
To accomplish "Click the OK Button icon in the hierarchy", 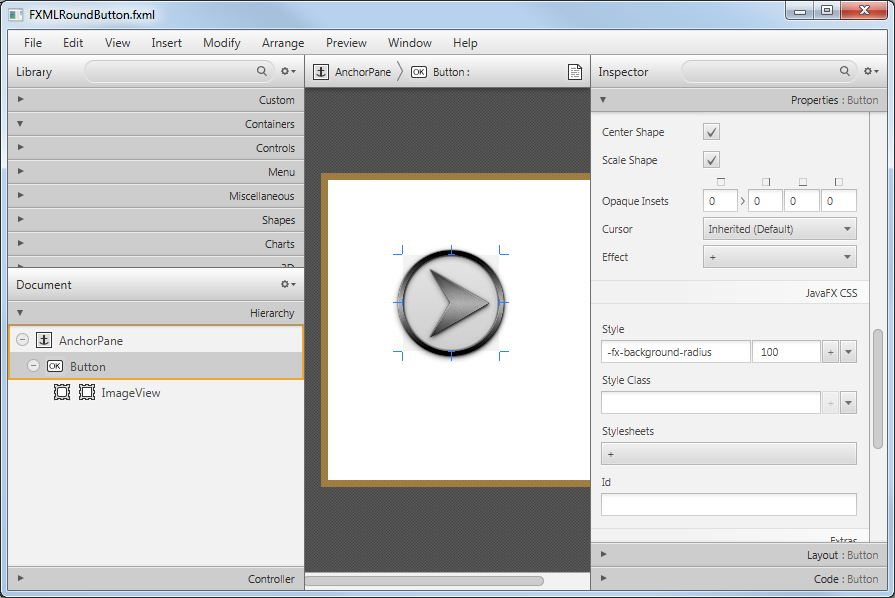I will click(55, 366).
